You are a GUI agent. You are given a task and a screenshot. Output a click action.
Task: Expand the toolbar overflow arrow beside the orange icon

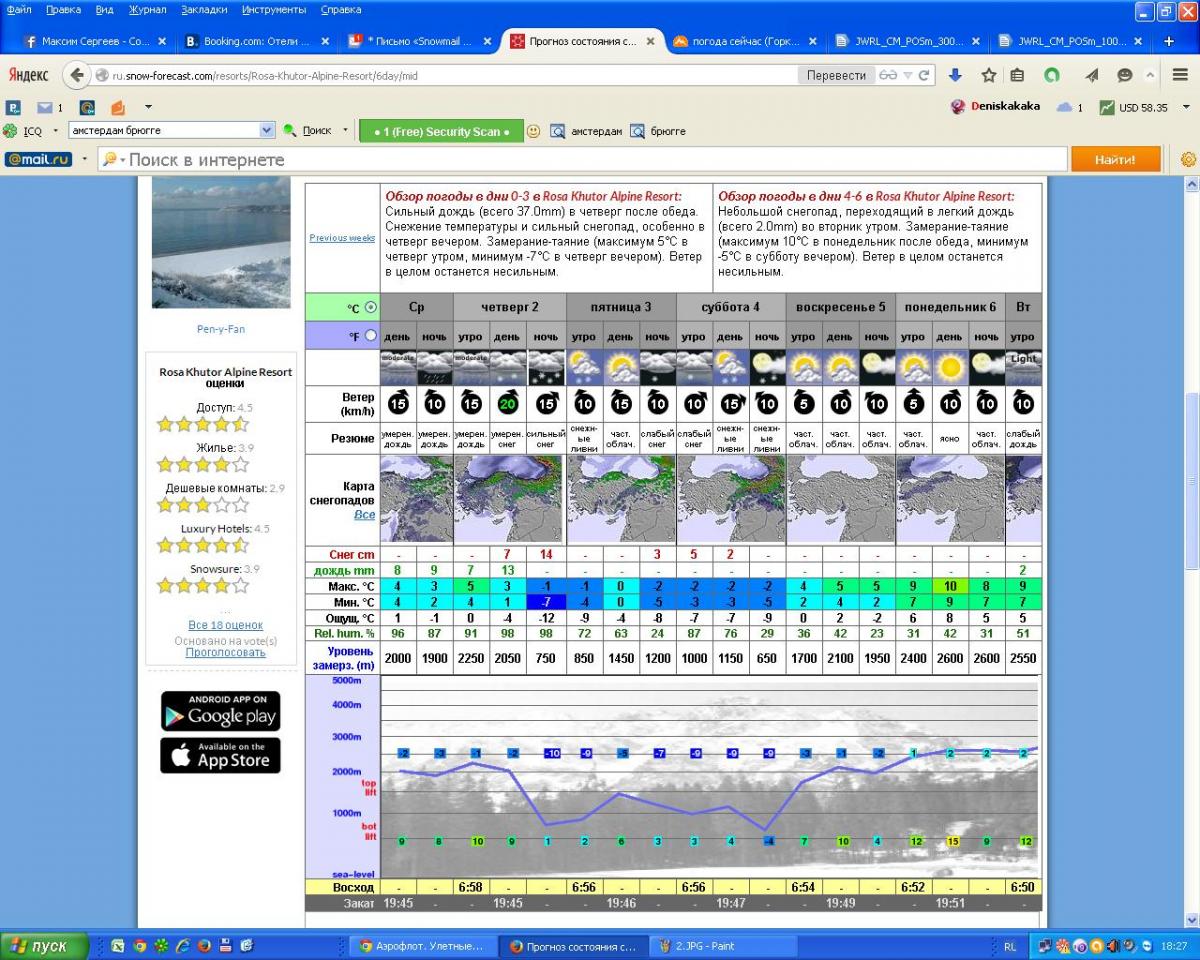pos(148,107)
